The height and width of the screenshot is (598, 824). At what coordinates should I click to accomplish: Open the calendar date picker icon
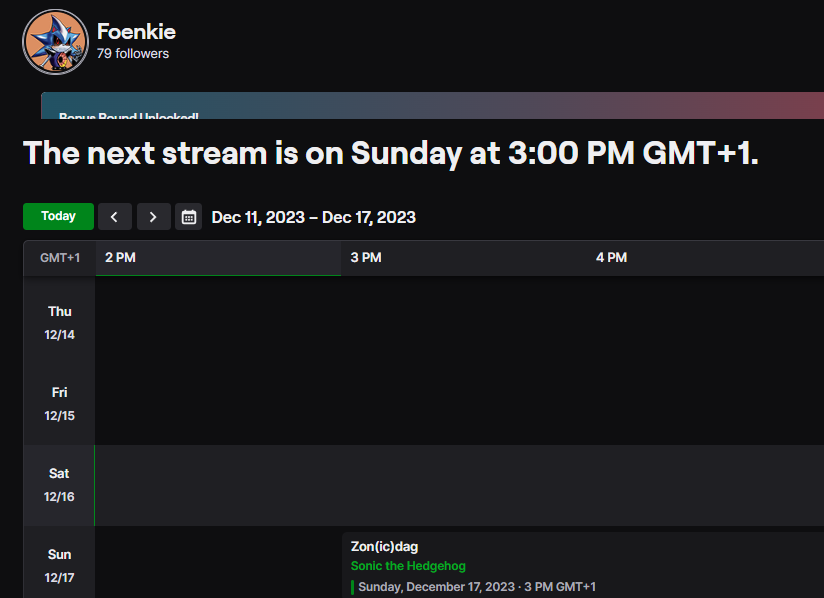[188, 217]
